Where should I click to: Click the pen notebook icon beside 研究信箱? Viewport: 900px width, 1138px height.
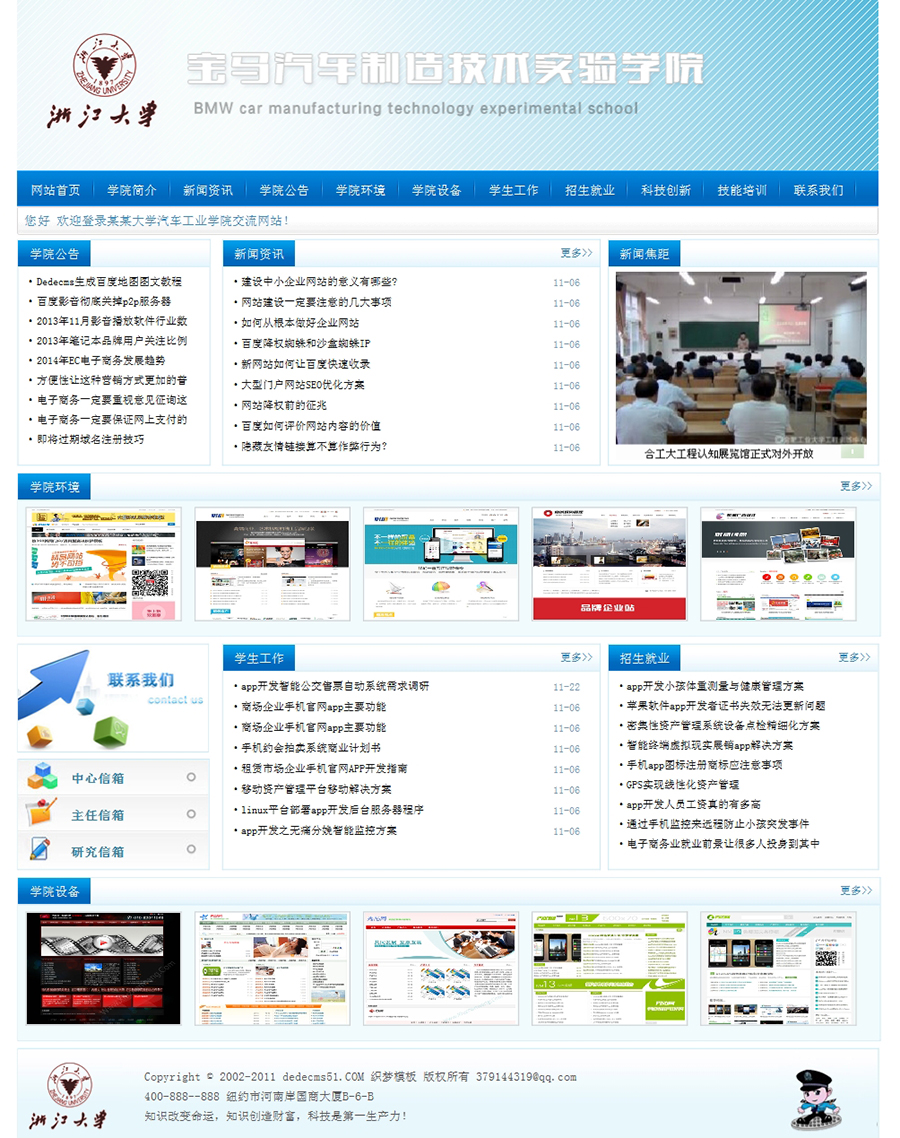click(x=40, y=850)
